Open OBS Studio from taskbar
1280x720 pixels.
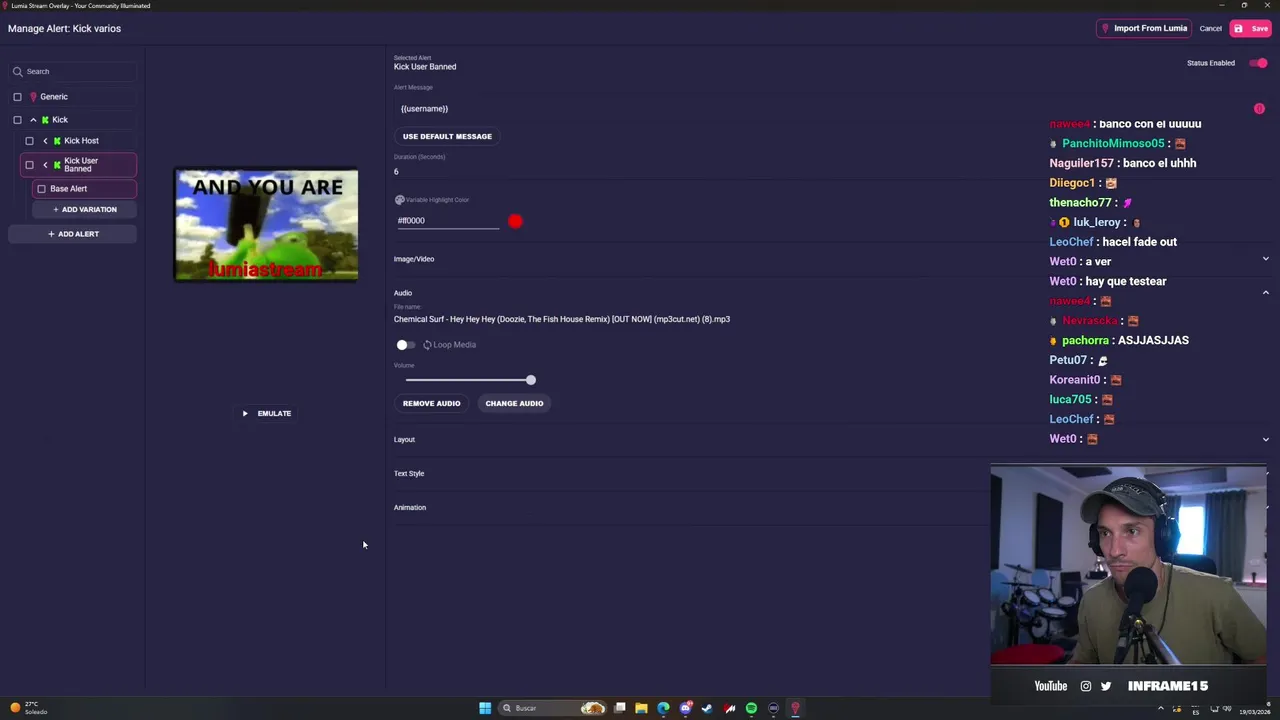(x=773, y=708)
